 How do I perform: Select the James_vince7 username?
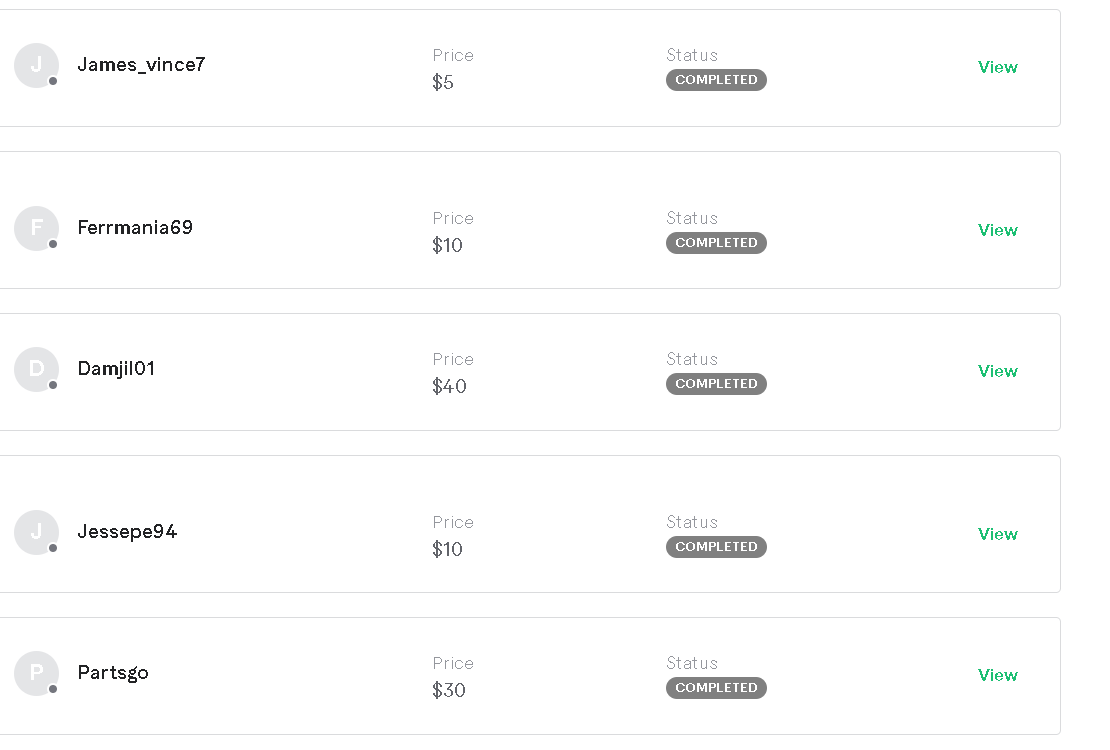tap(141, 65)
